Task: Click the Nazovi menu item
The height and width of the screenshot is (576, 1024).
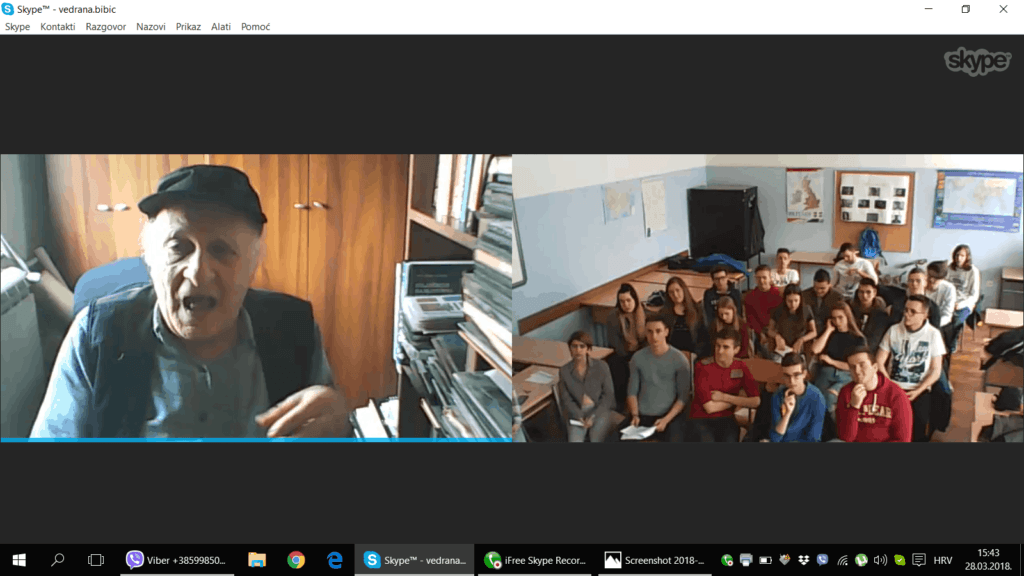Action: (151, 27)
